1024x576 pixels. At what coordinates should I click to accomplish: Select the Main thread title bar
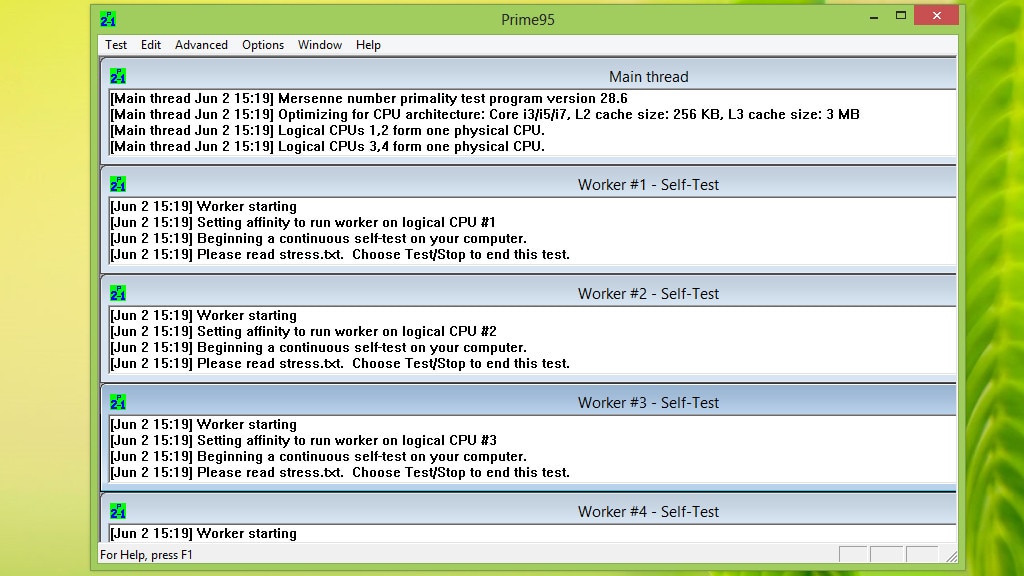click(529, 76)
